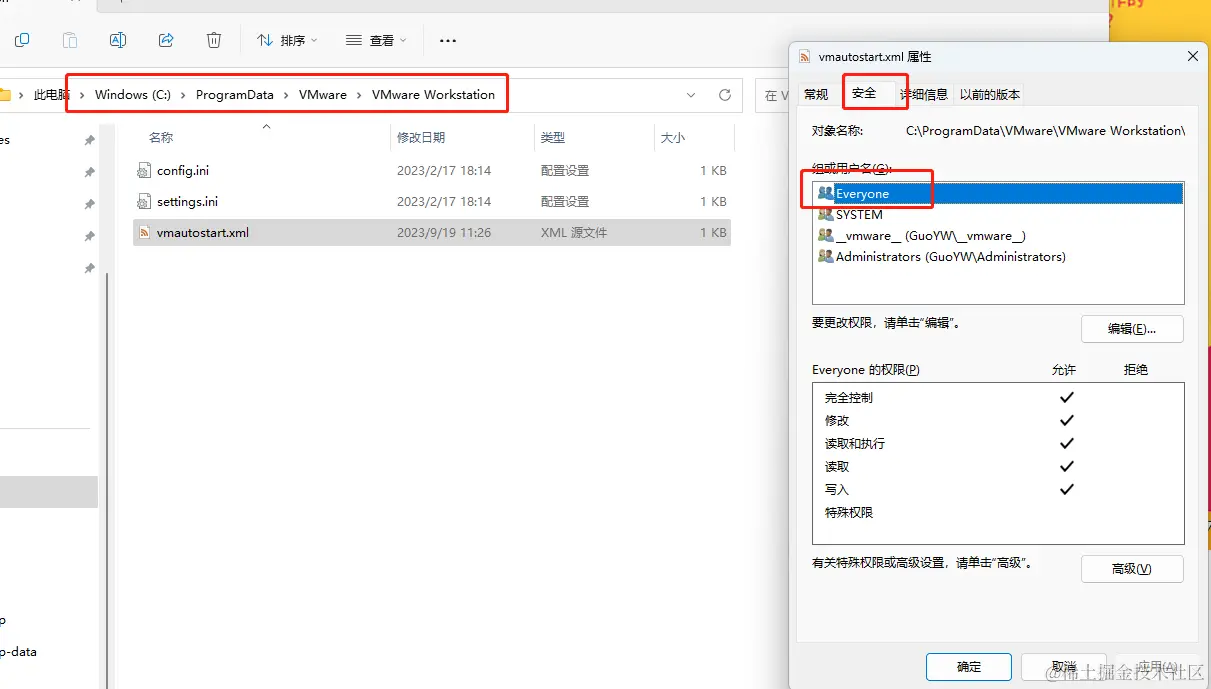This screenshot has height=689, width=1211.
Task: Click the Paste icon in Explorer toolbar
Action: click(x=70, y=40)
